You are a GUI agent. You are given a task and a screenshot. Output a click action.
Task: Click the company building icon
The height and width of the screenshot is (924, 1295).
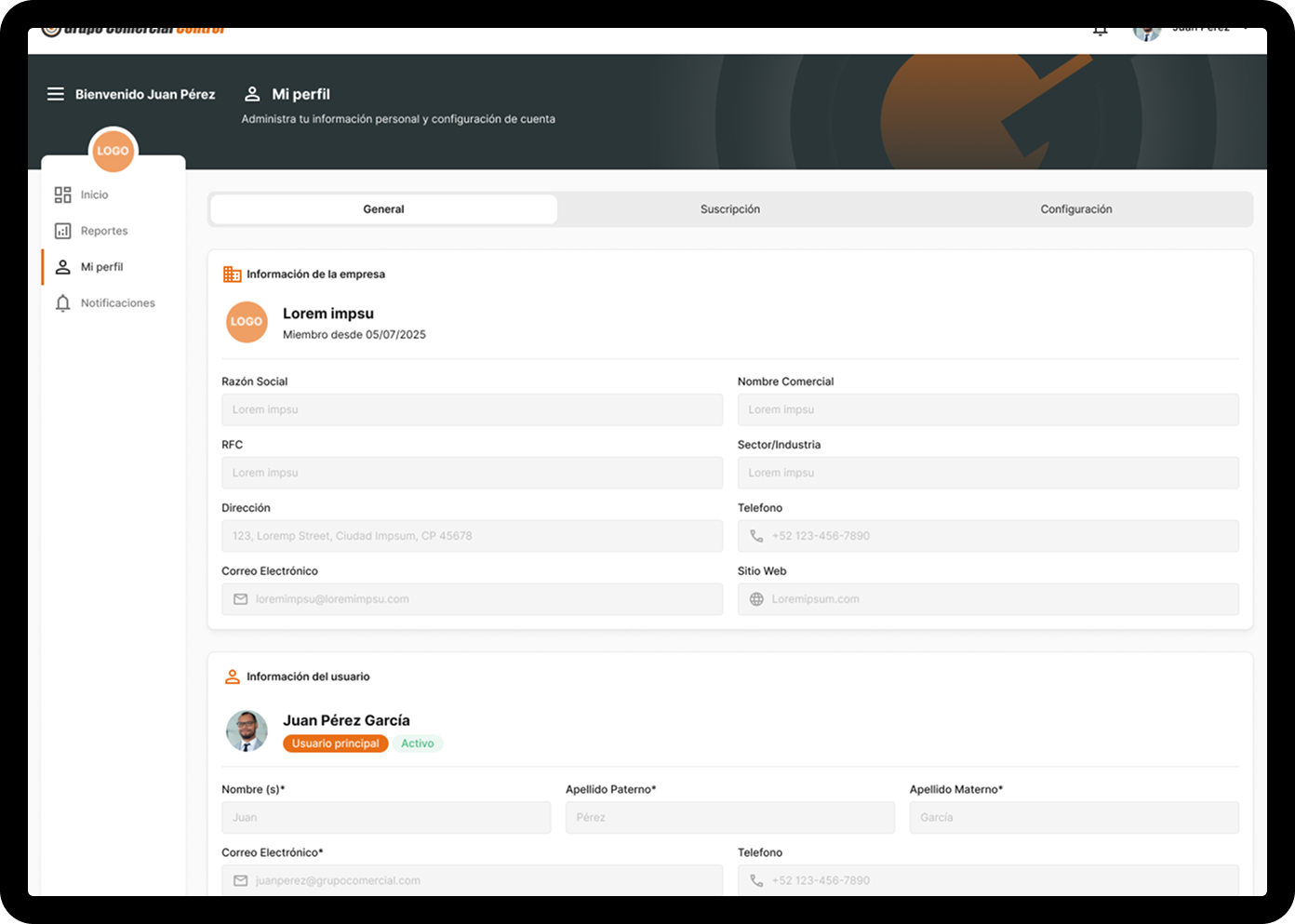(232, 275)
